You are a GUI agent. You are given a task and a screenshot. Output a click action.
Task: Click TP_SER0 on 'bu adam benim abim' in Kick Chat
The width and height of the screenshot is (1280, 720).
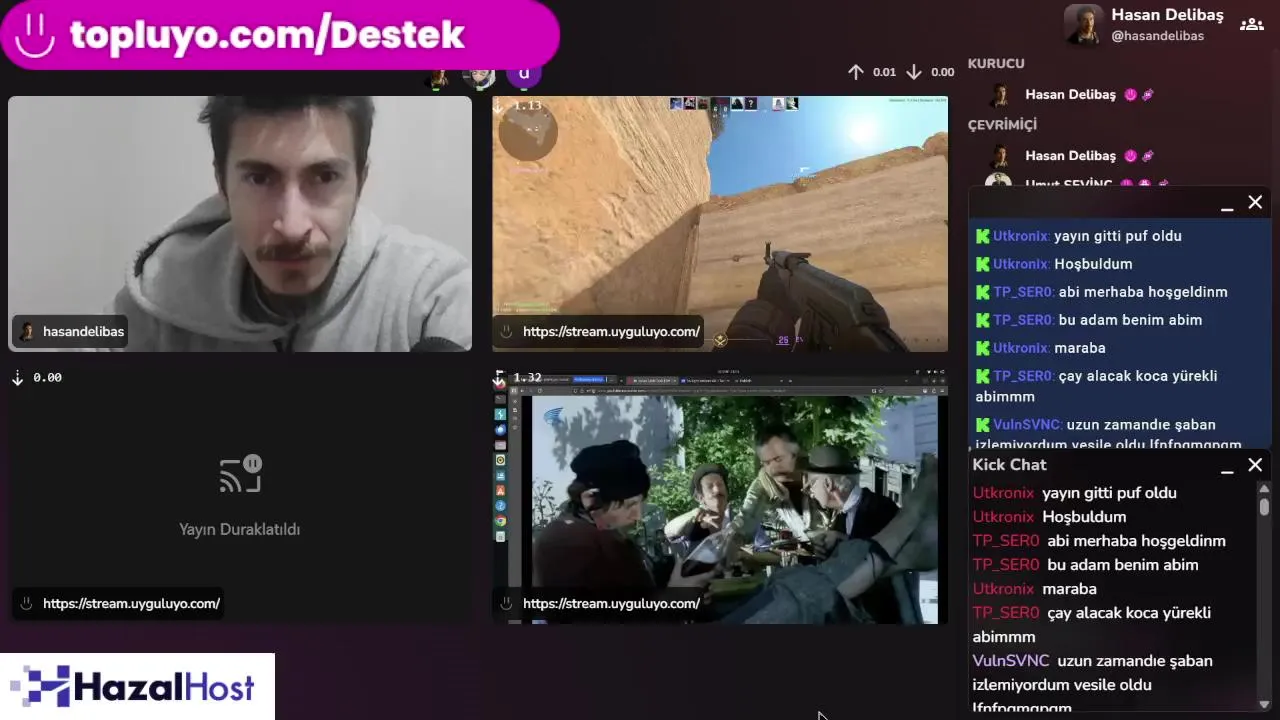(x=1006, y=565)
